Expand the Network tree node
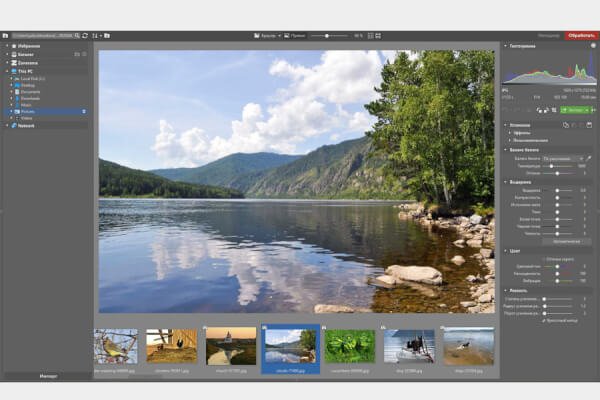This screenshot has height=400, width=600. 7,126
